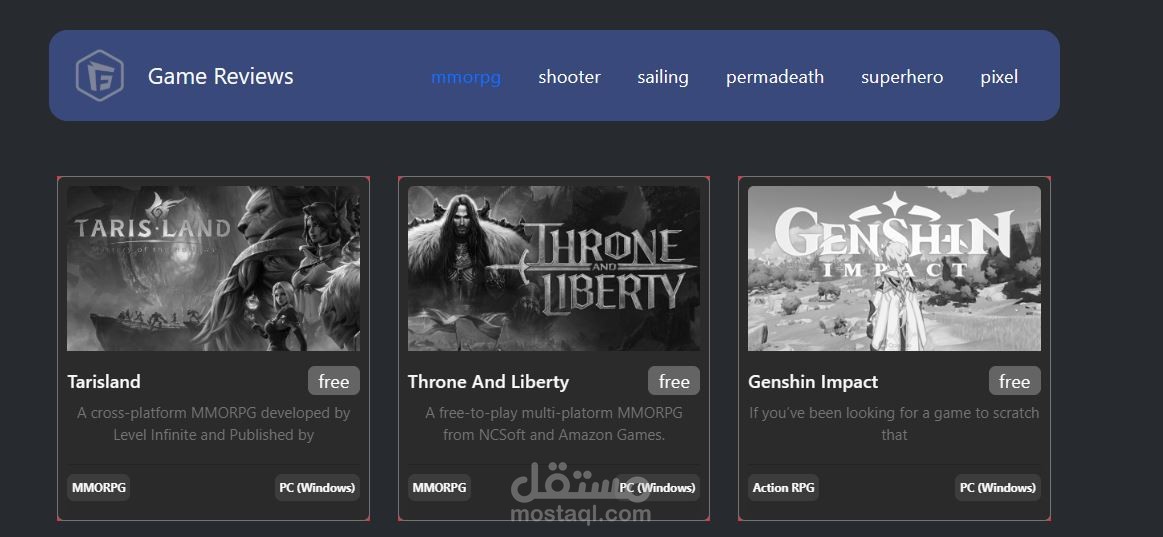Open the Genshin Impact thumbnail image
This screenshot has height=537, width=1163.
pyautogui.click(x=895, y=268)
